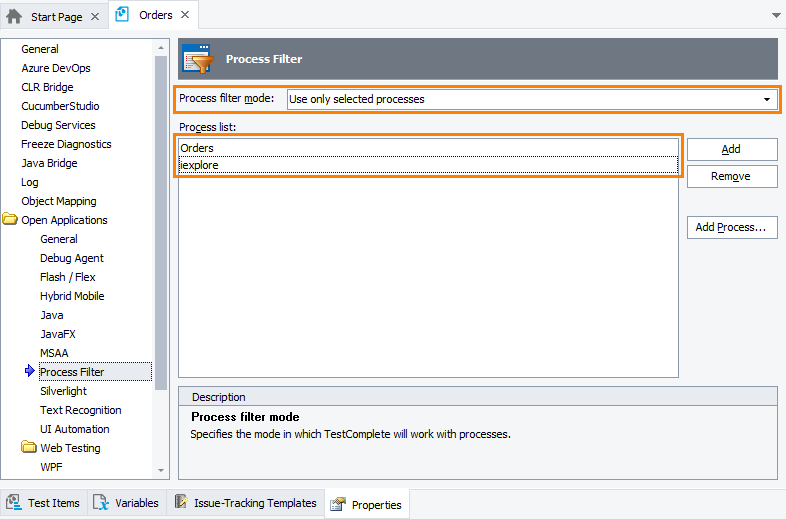786x519 pixels.
Task: Click tree scrollbar down arrow
Action: pyautogui.click(x=161, y=470)
